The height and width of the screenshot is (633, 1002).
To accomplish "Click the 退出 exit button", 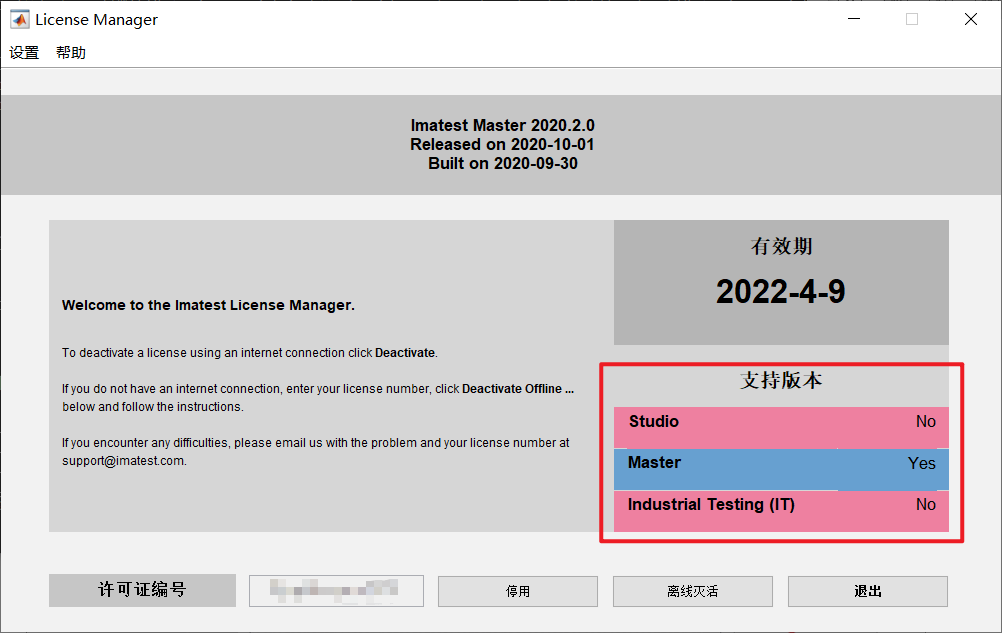I will pyautogui.click(x=868, y=591).
